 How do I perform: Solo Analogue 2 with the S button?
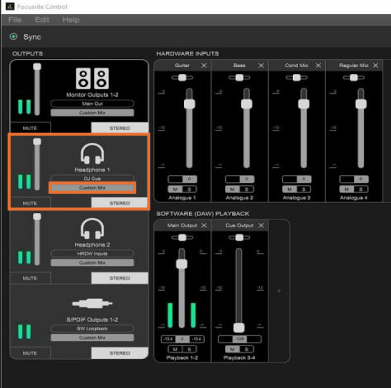tap(247, 189)
